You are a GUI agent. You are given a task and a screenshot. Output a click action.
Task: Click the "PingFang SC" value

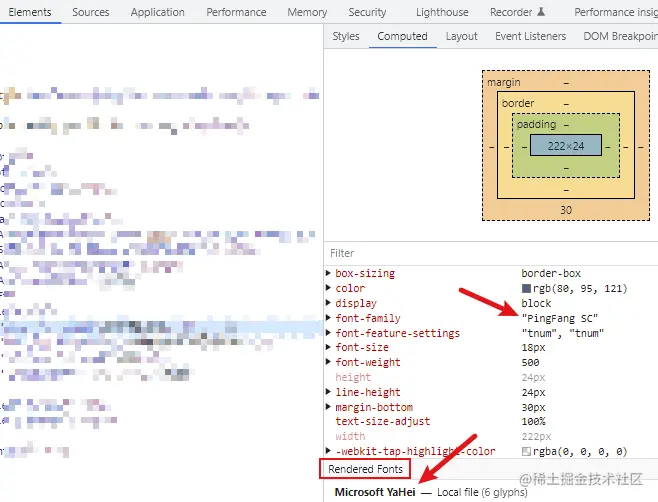pyautogui.click(x=560, y=319)
